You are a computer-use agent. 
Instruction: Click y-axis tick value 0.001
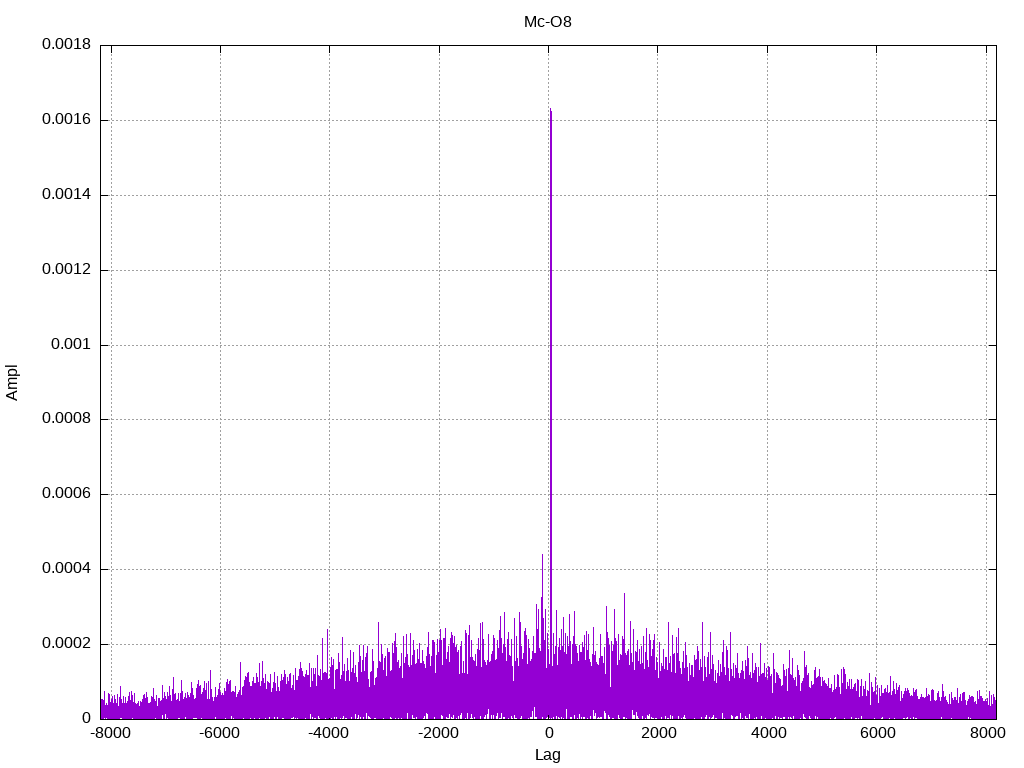coord(71,344)
